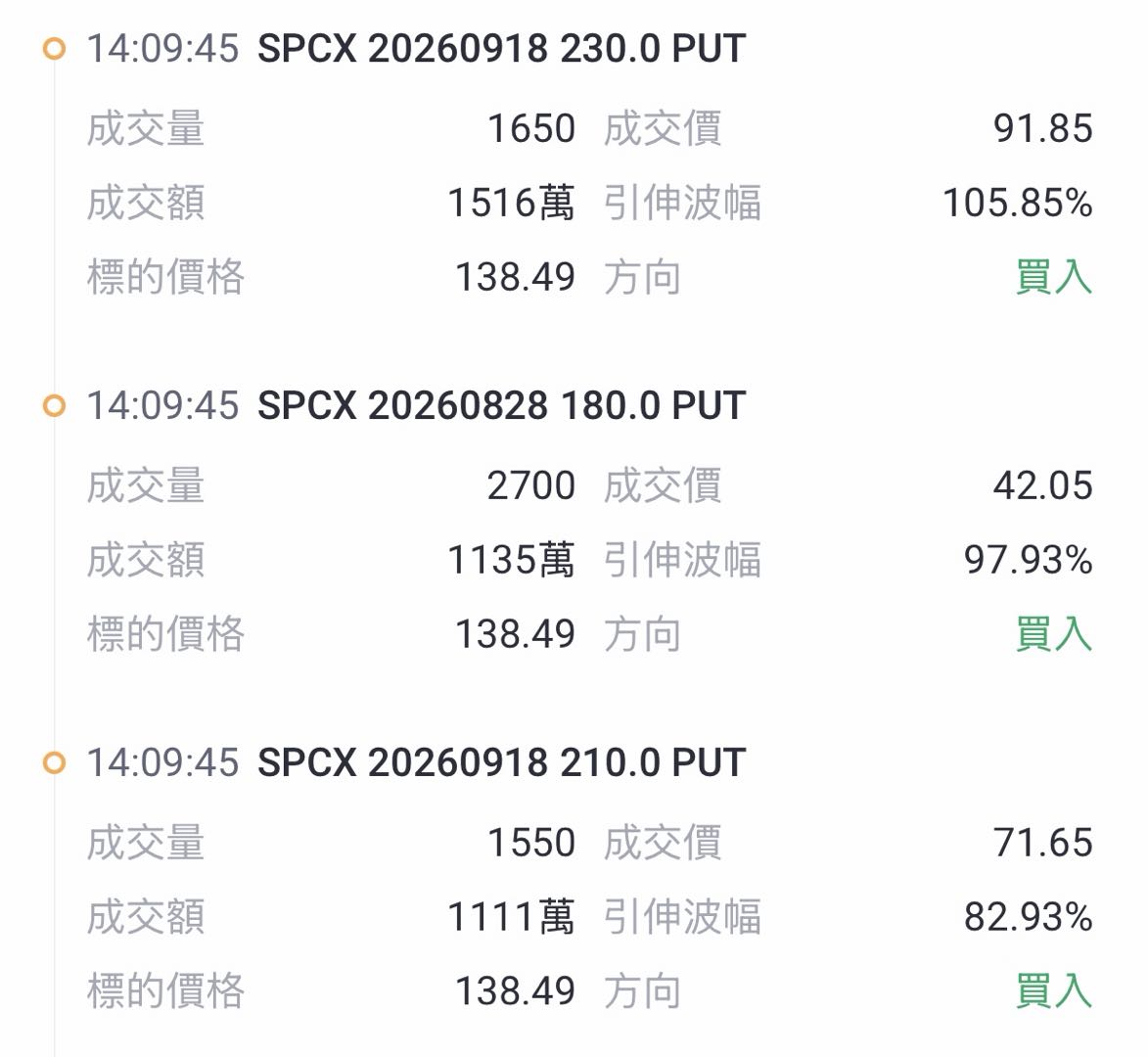Select the green 買入 direction in the 230.0 PUT entry
This screenshot has height=1057, width=1148.
pos(1053,277)
